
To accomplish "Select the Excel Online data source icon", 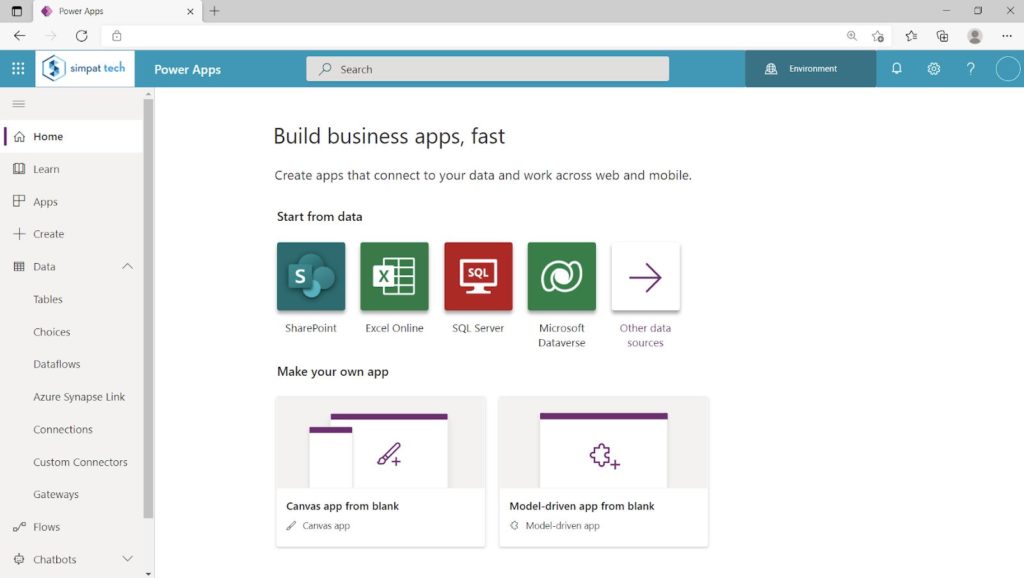I will coord(394,276).
